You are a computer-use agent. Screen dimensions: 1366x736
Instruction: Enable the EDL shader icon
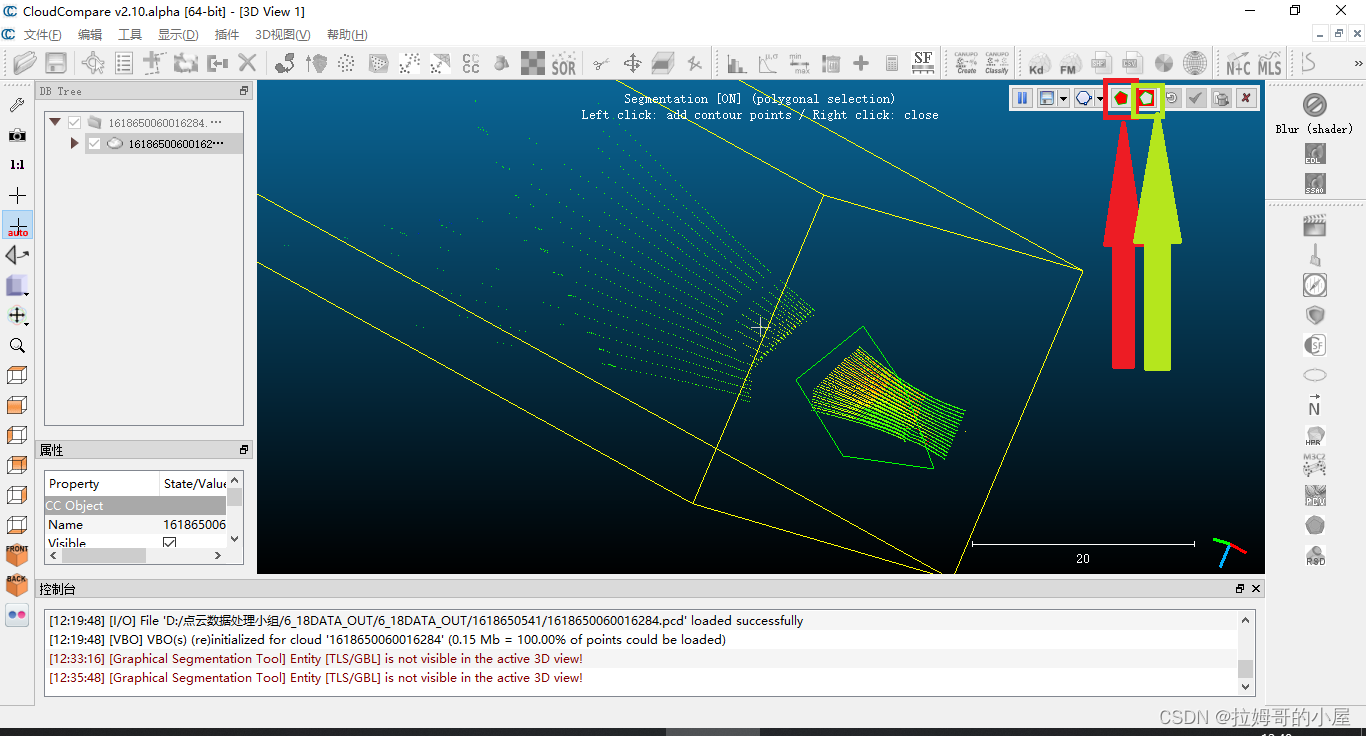tap(1314, 154)
